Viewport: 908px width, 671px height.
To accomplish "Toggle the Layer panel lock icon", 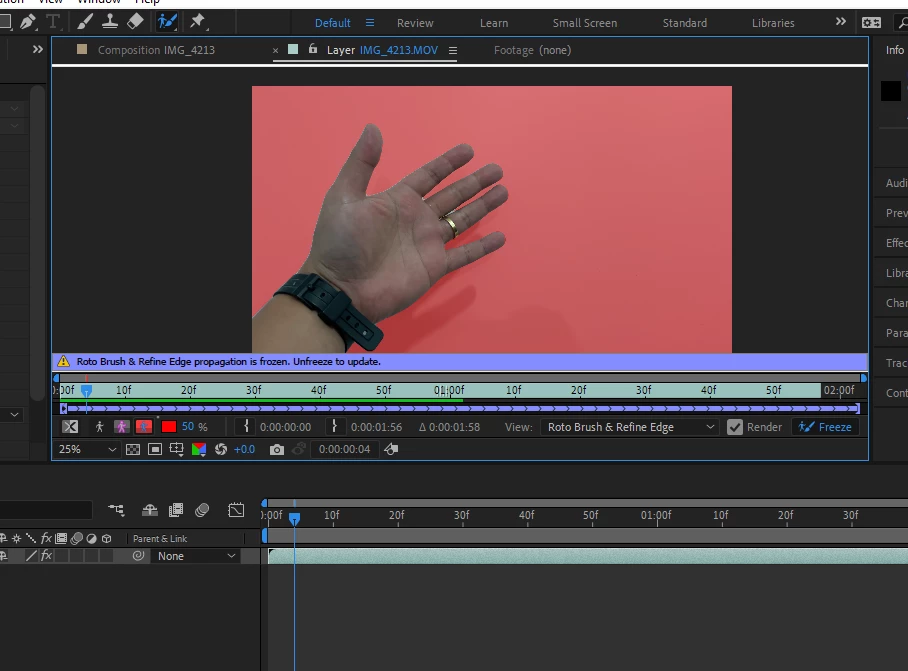I will pyautogui.click(x=313, y=49).
